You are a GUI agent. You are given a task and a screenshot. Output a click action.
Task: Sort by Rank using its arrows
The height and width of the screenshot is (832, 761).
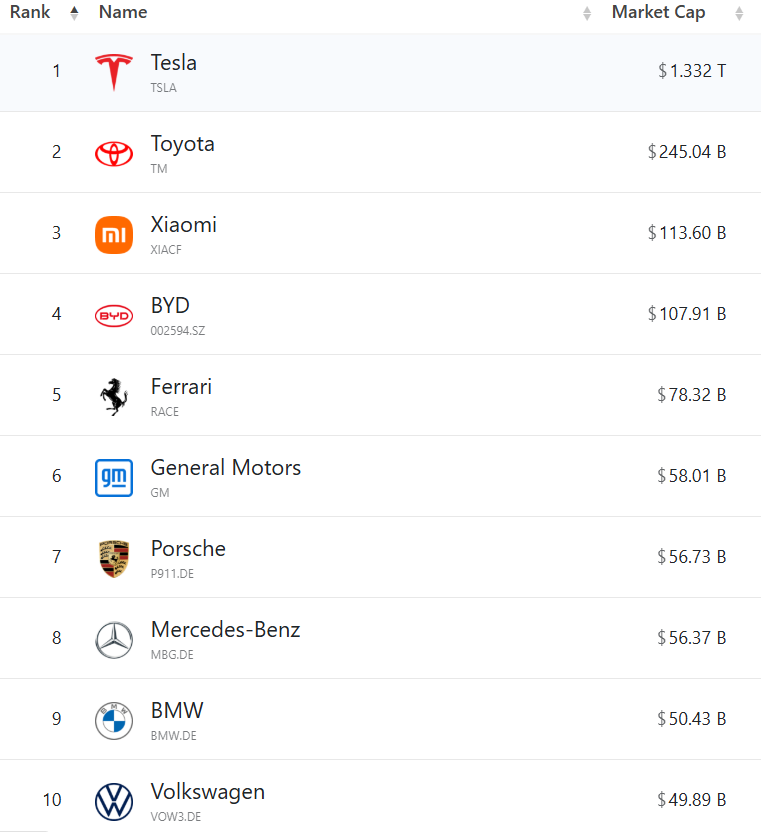tap(74, 13)
